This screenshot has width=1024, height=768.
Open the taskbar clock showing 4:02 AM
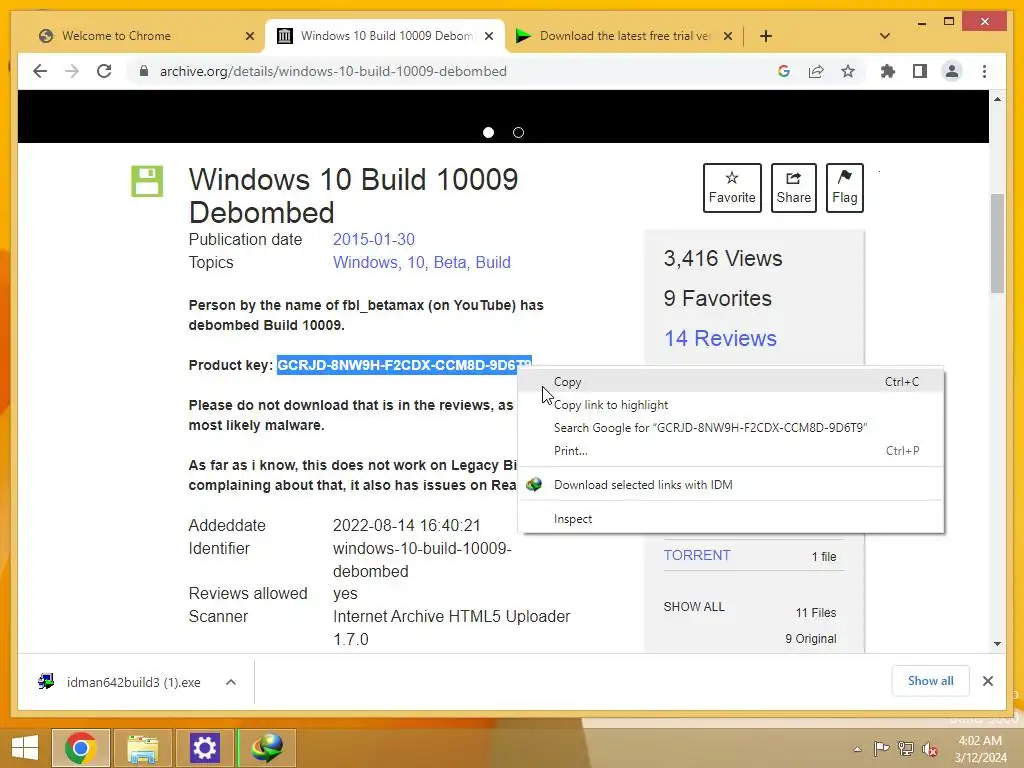(x=980, y=749)
